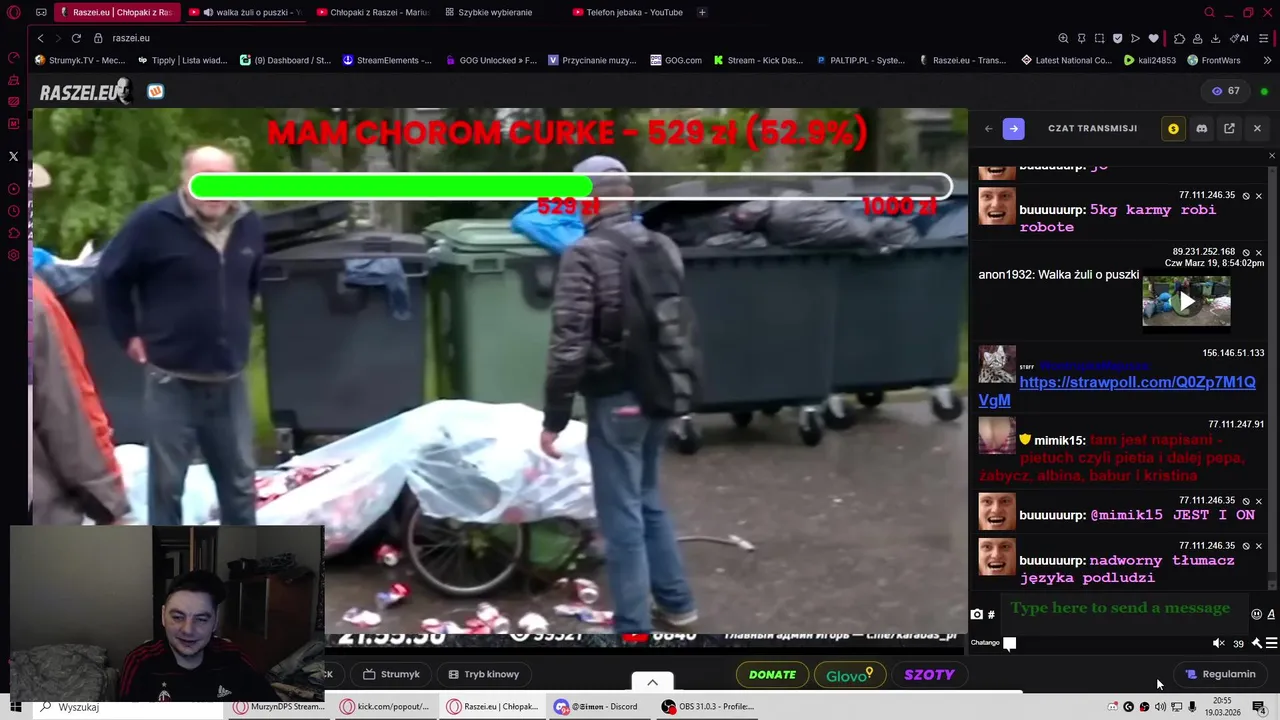Toggle chat sound mute speaker icon
The height and width of the screenshot is (720, 1280).
click(1218, 643)
